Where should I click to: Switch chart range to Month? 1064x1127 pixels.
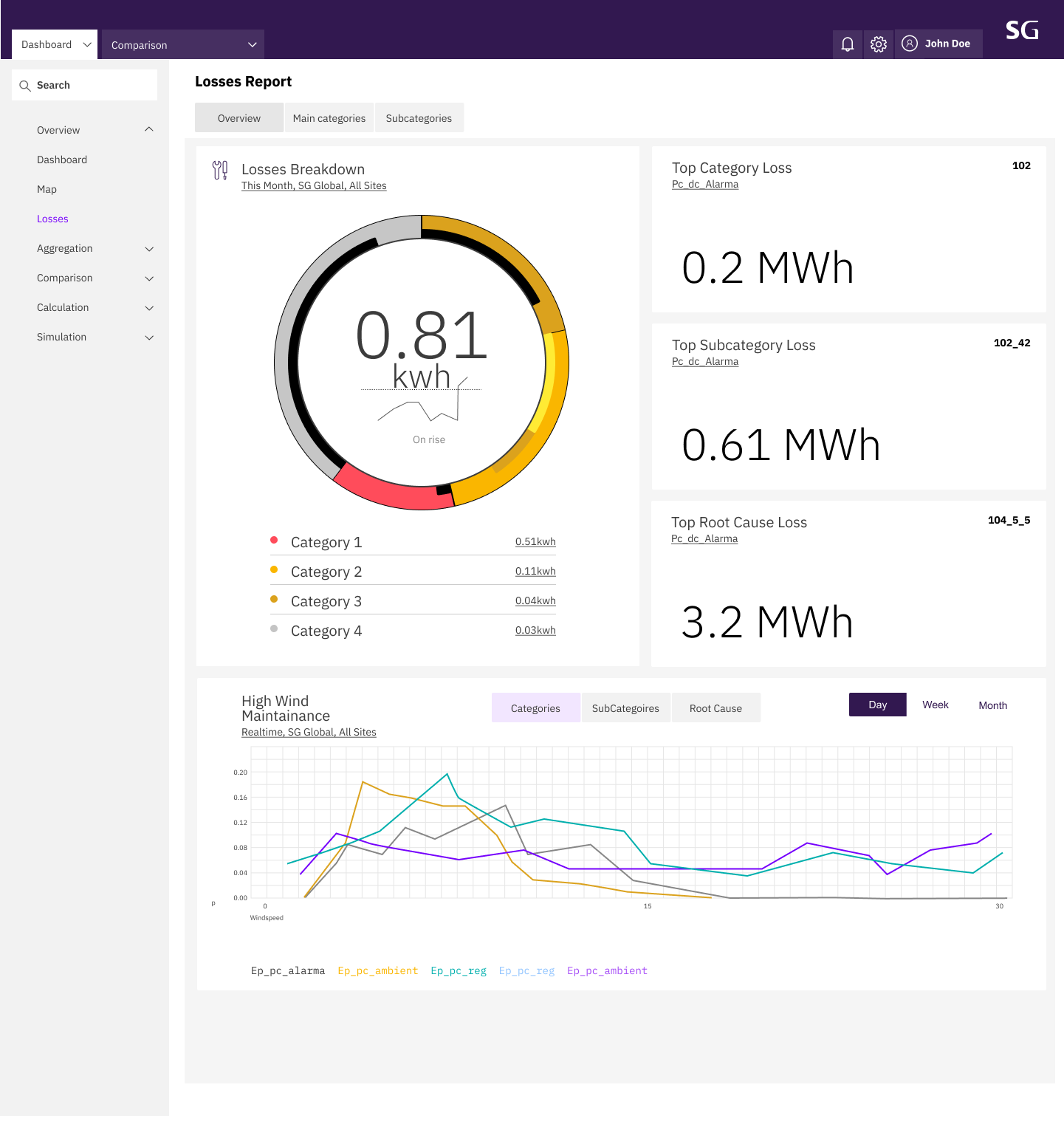coord(992,705)
